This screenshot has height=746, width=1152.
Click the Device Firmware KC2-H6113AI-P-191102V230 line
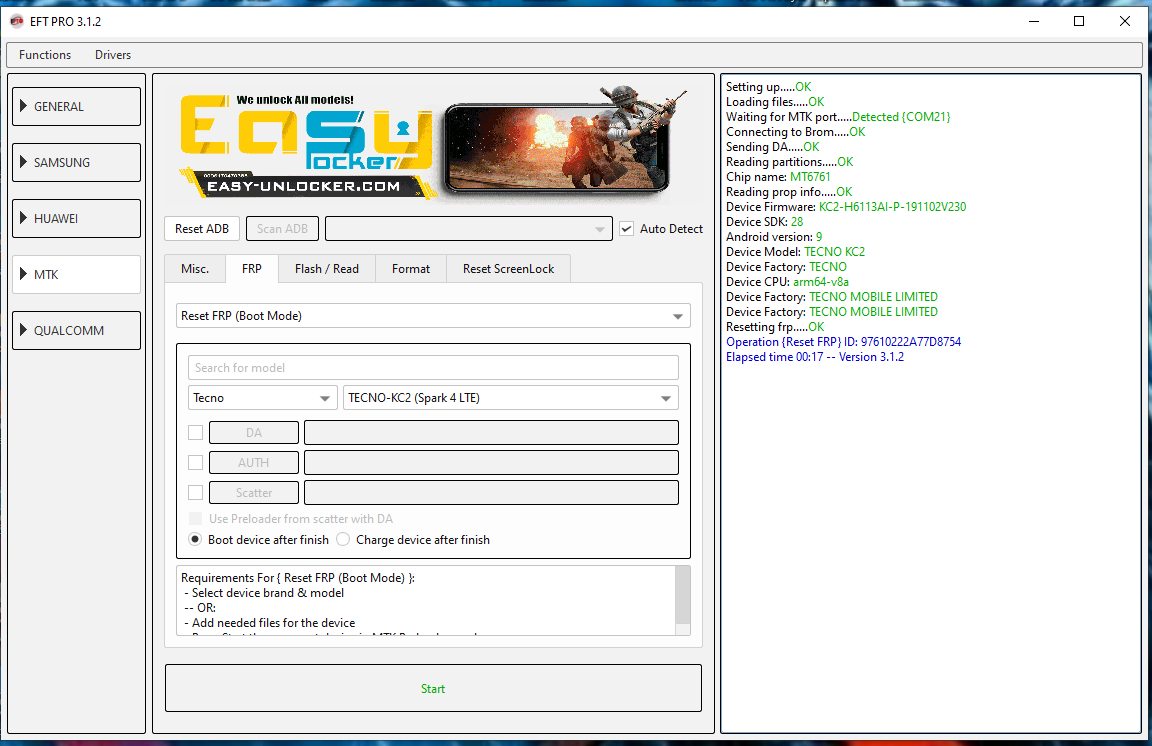[846, 207]
